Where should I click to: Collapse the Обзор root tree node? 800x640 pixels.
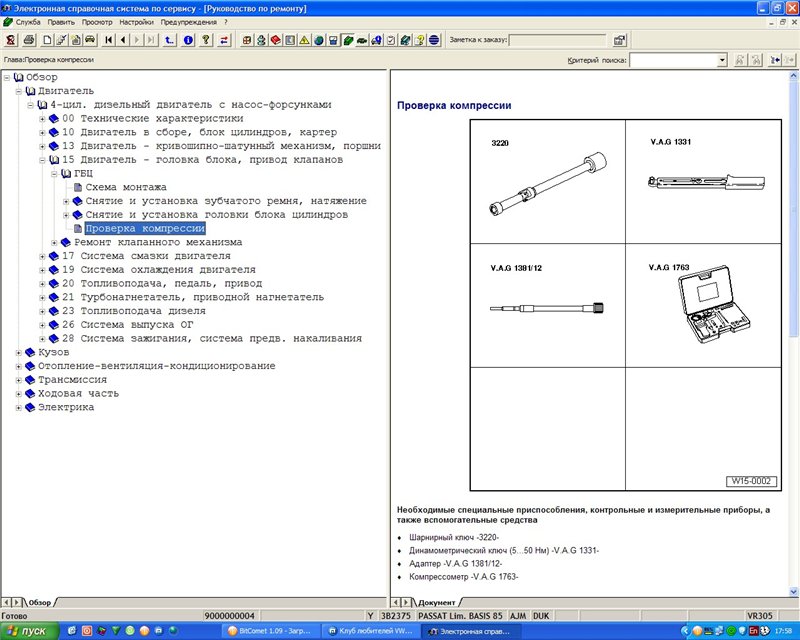[x=7, y=78]
